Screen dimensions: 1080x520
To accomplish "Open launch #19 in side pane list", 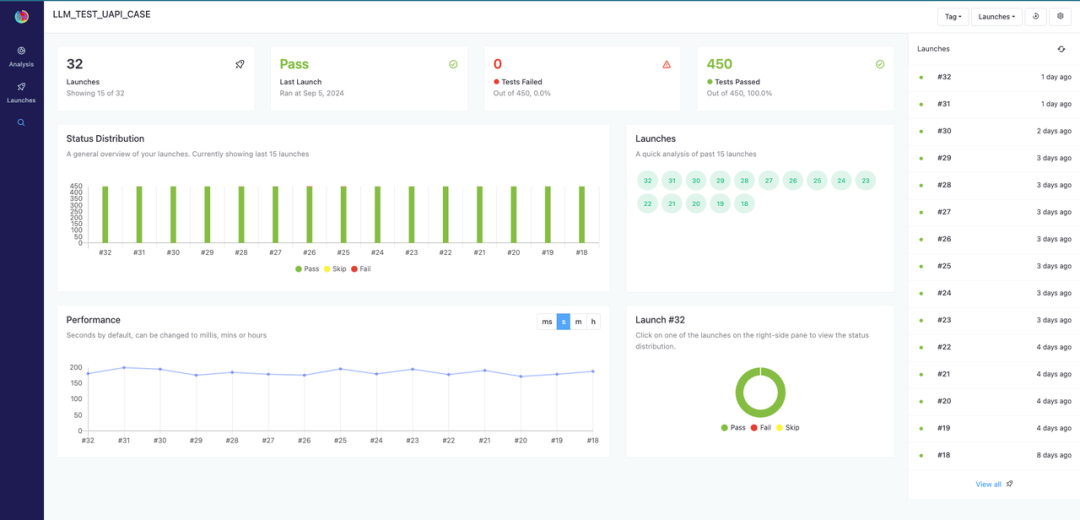I will pos(994,428).
